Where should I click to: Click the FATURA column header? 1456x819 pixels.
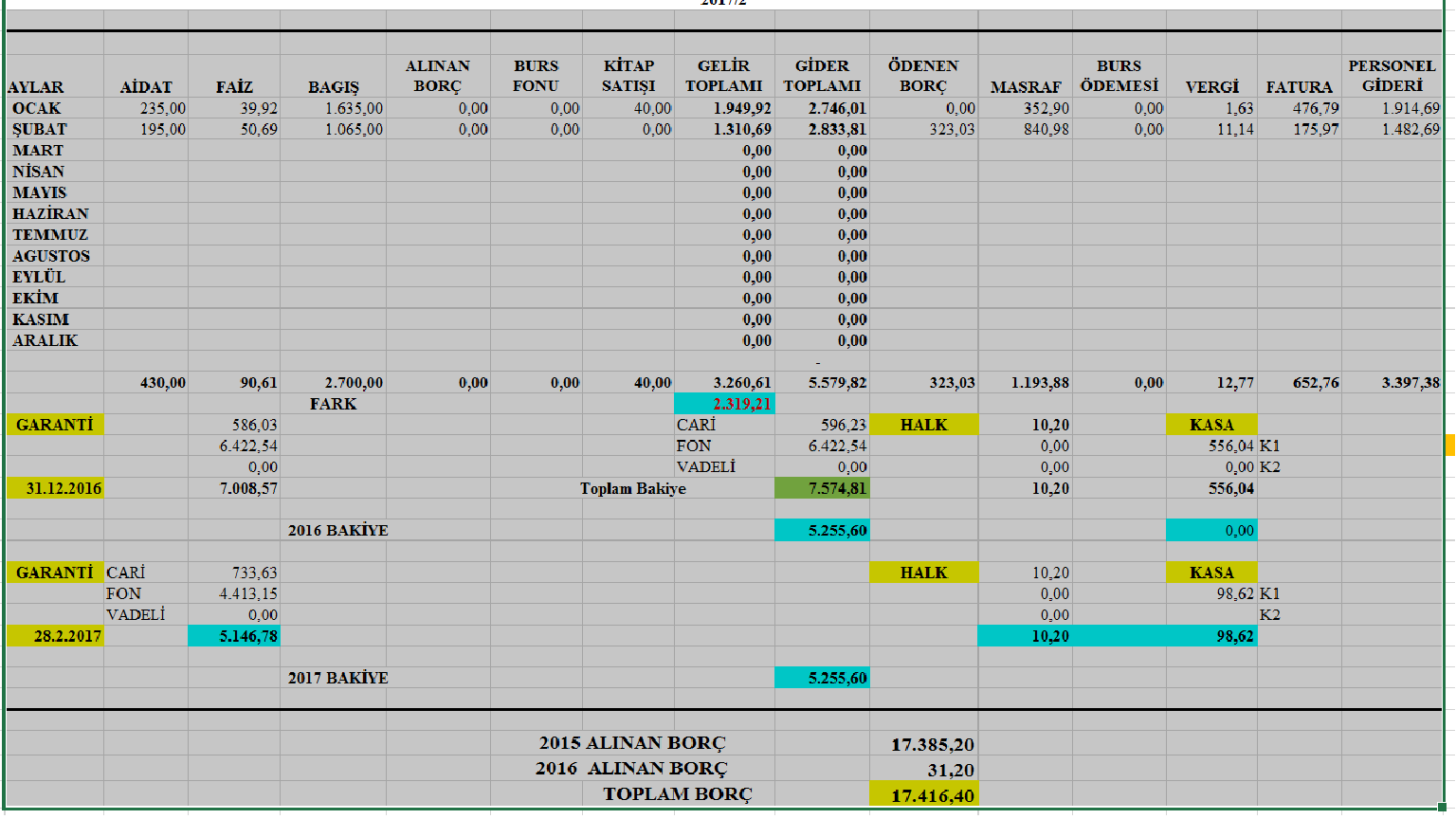[x=1300, y=76]
